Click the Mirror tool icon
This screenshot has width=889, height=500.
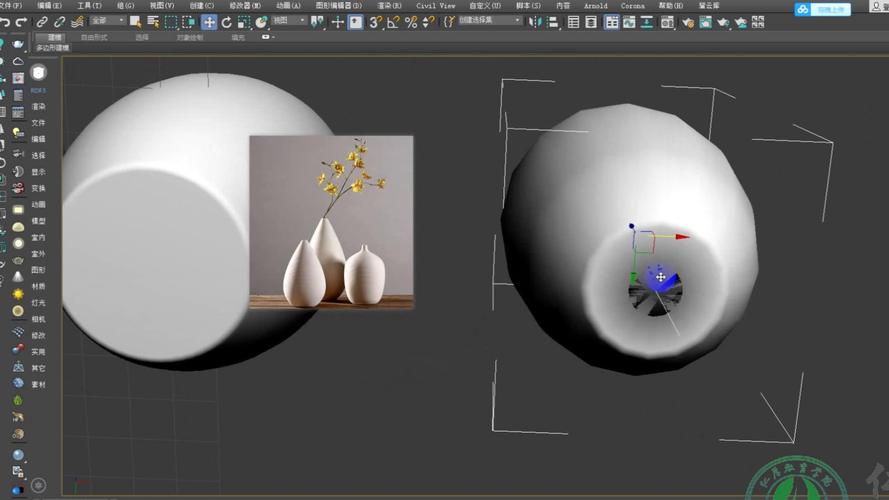point(534,22)
